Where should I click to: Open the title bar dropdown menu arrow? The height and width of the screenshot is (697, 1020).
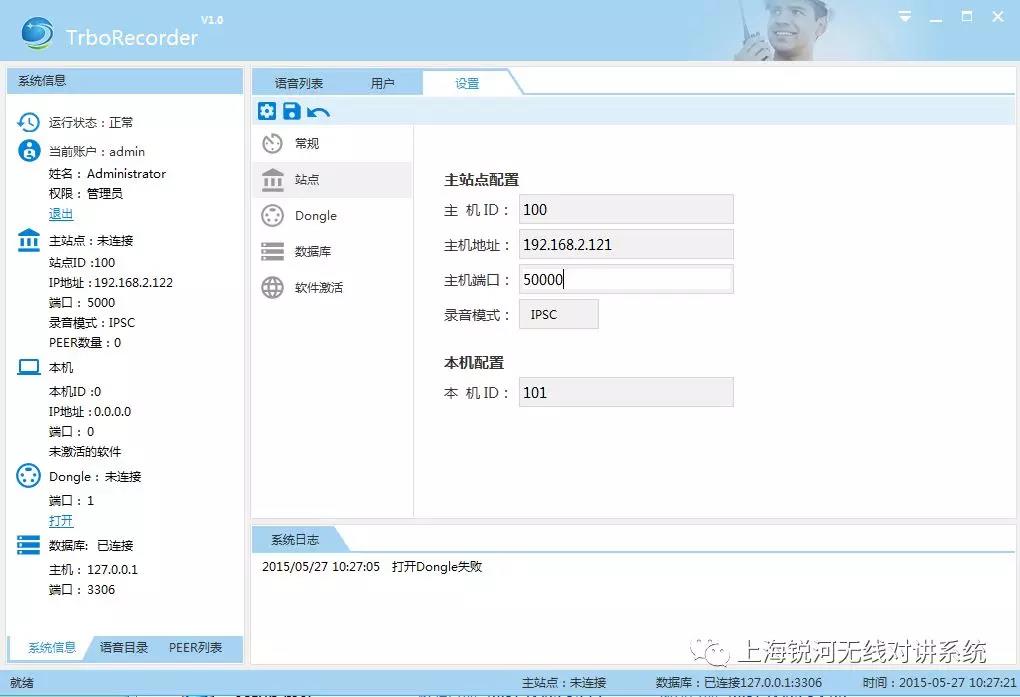905,17
